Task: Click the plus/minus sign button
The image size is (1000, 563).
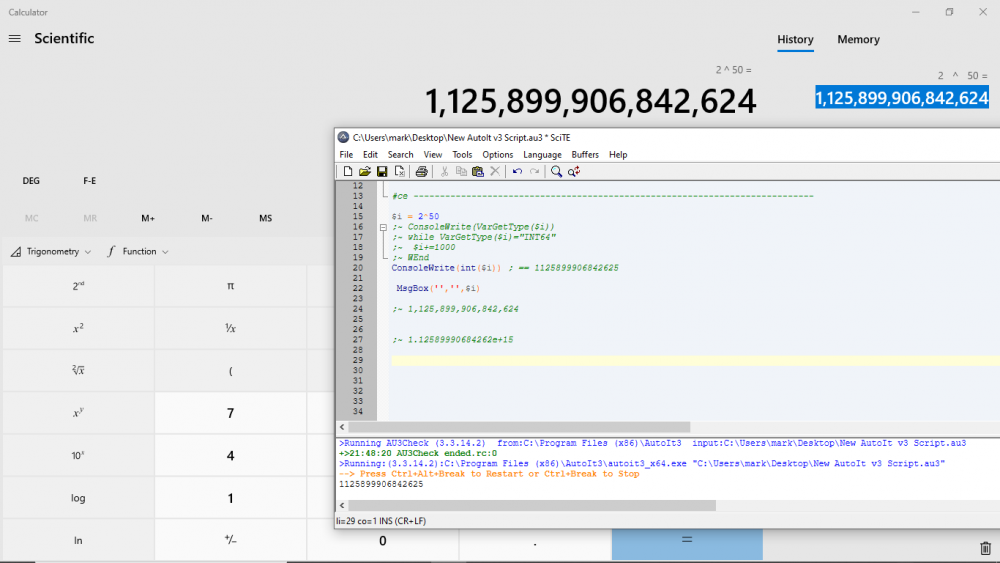Action: (230, 540)
